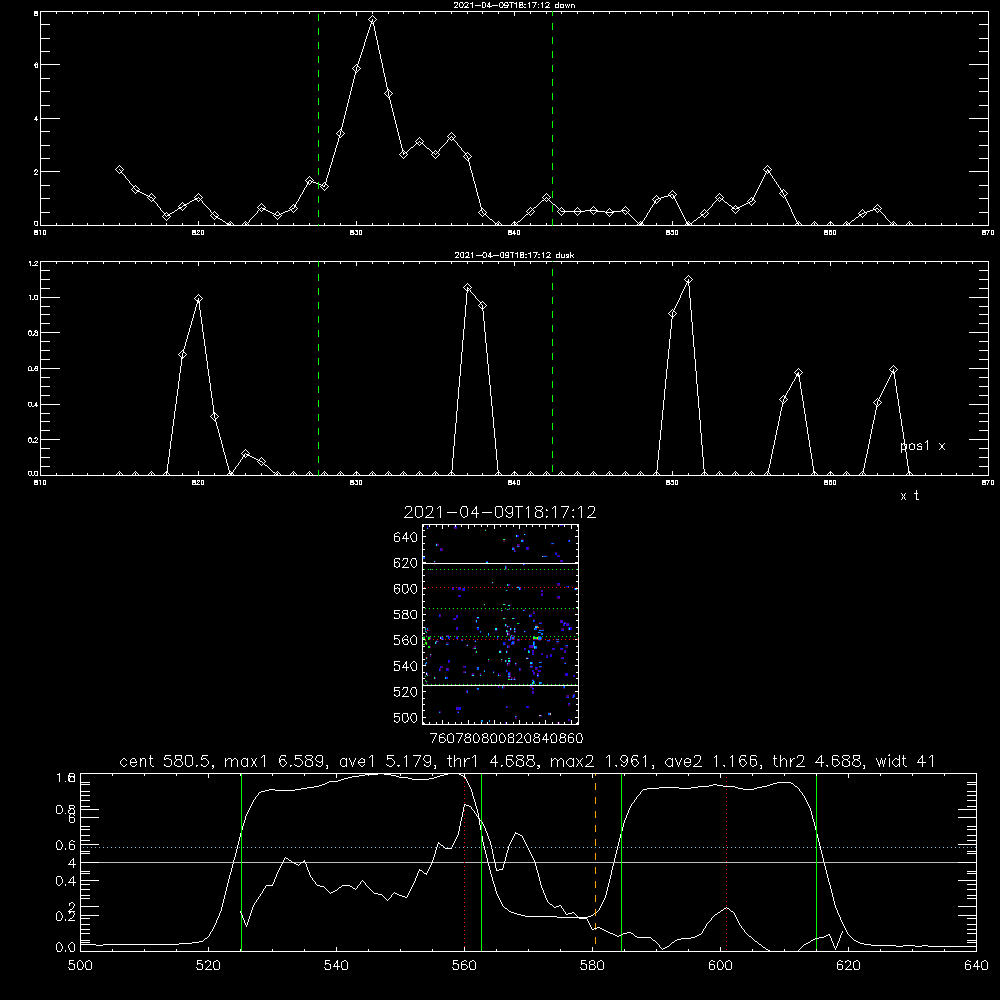Viewport: 1000px width, 1000px height.
Task: Select the dusk plot peak diamond near x 858
Action: (798, 372)
